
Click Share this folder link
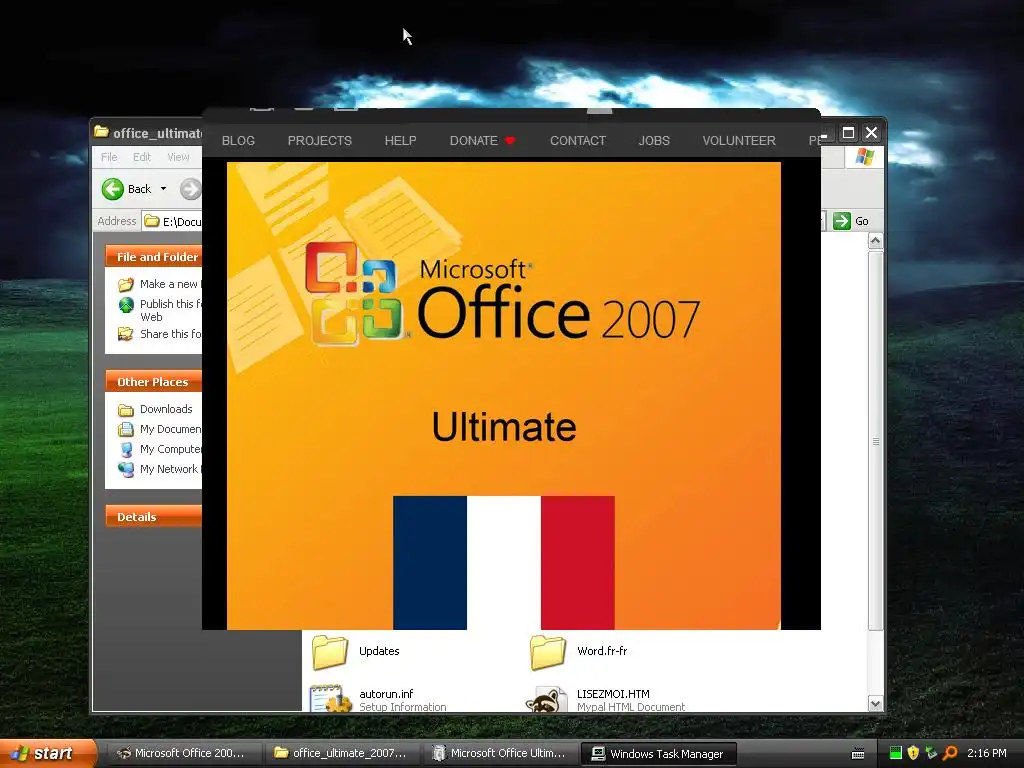coord(170,334)
